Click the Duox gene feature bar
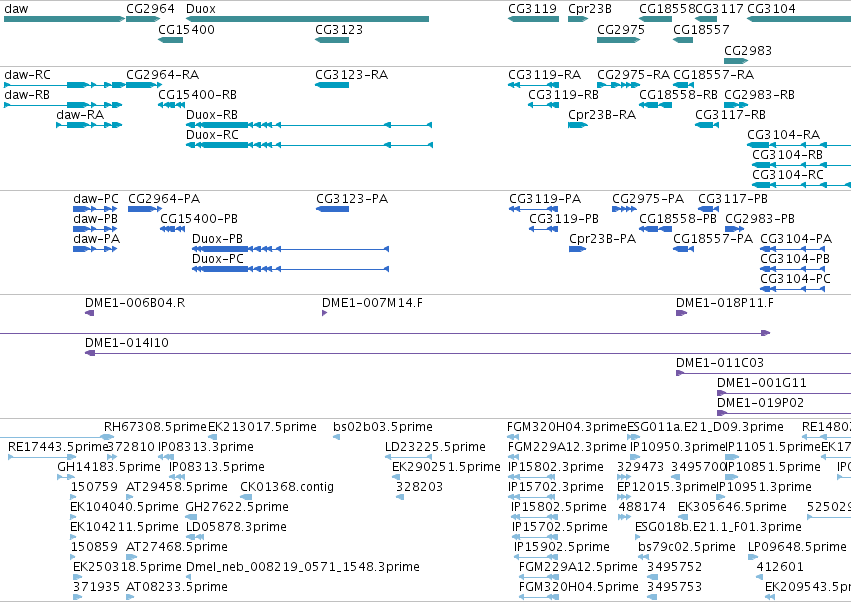 (307, 19)
